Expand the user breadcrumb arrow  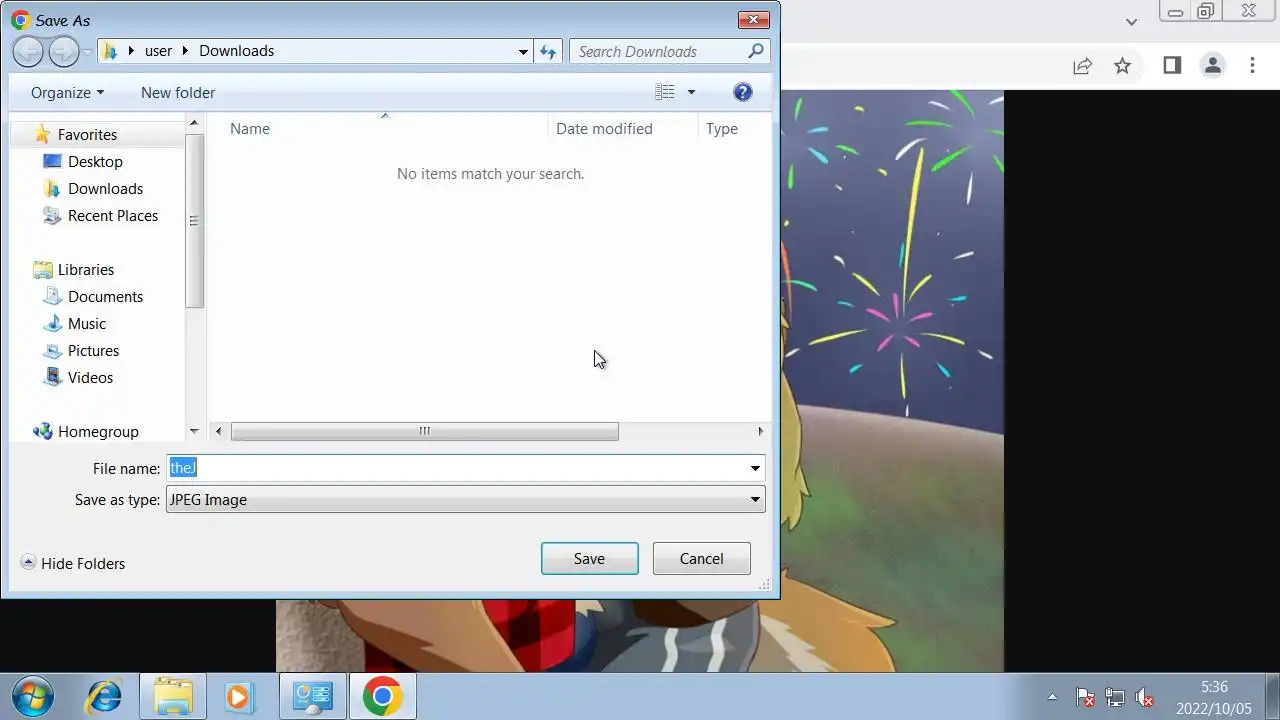185,51
